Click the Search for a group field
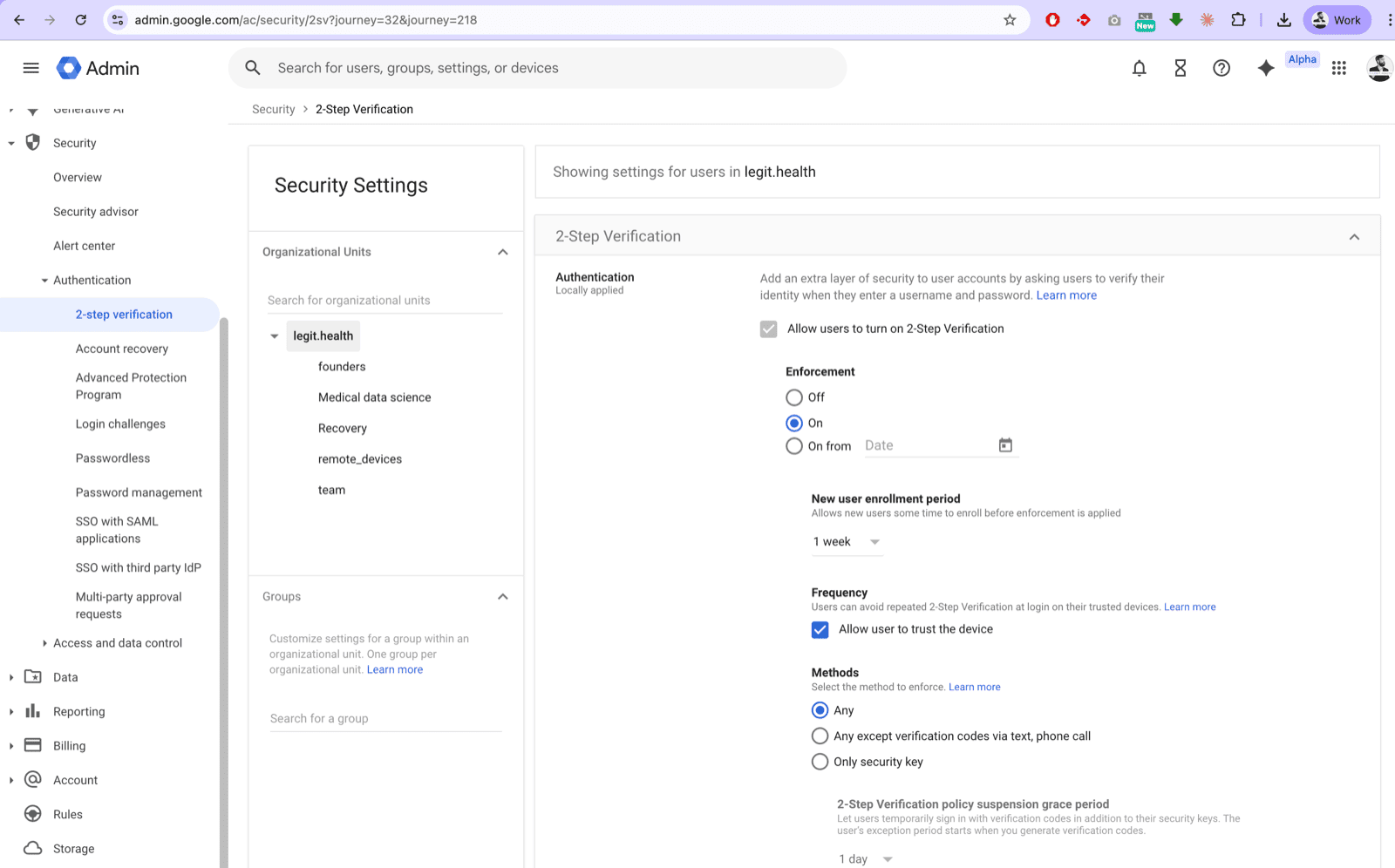This screenshot has height=868, width=1395. (384, 717)
